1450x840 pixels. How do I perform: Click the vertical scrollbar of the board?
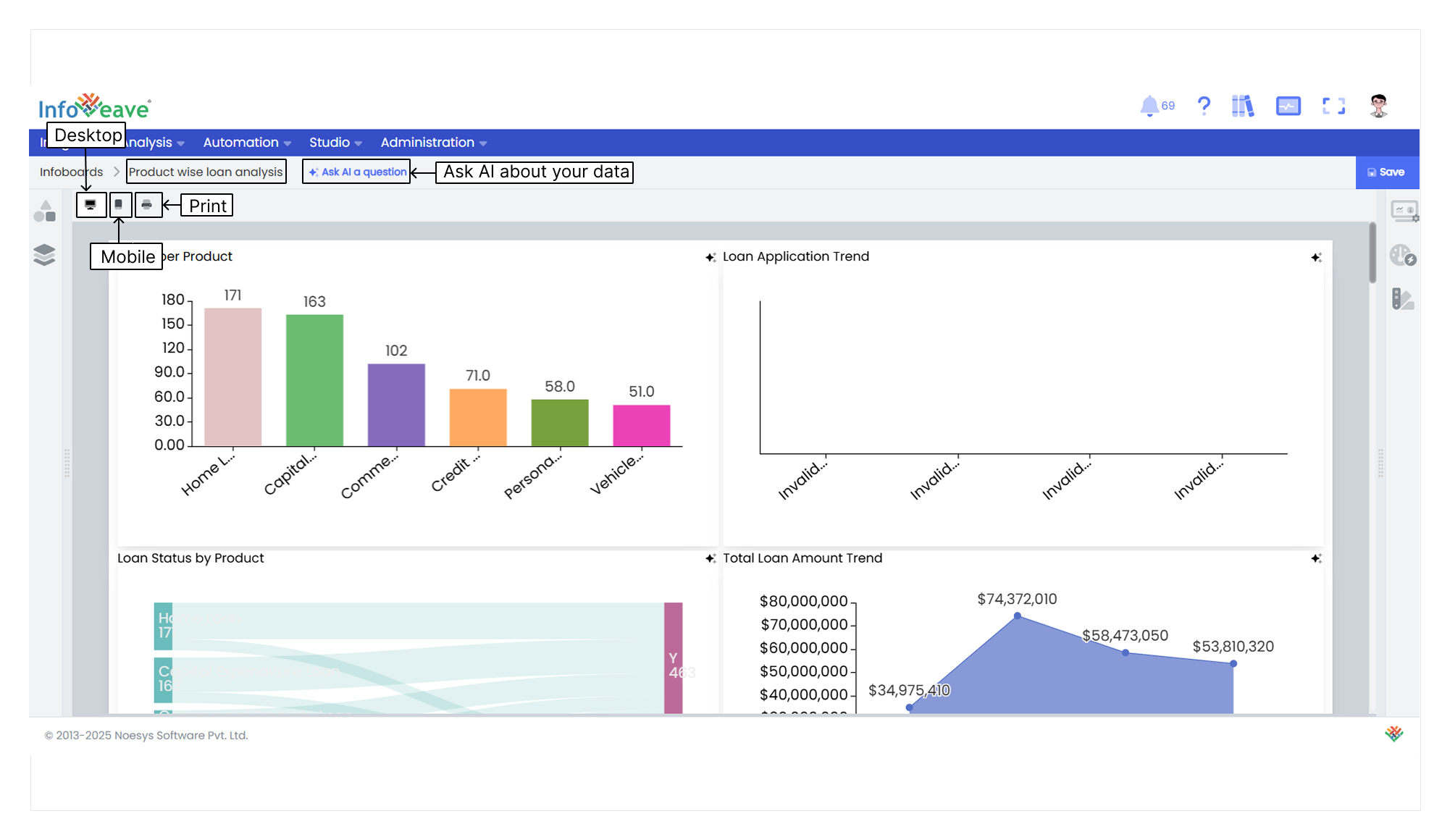click(x=1372, y=253)
